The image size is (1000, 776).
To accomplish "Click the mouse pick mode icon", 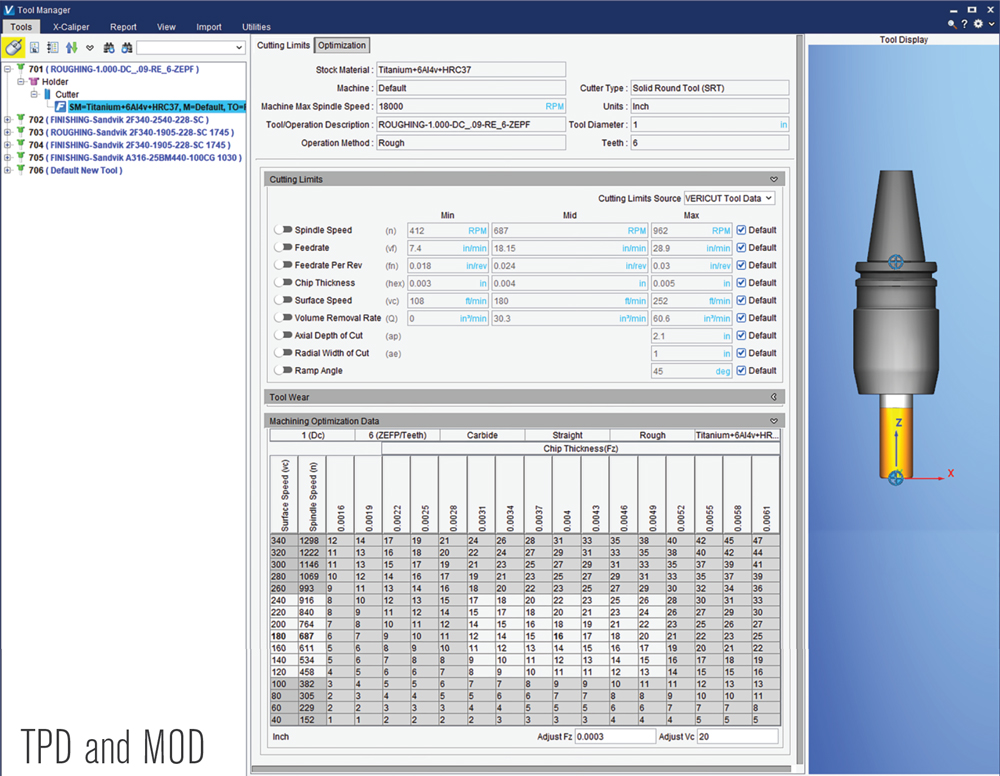I will 14,47.
